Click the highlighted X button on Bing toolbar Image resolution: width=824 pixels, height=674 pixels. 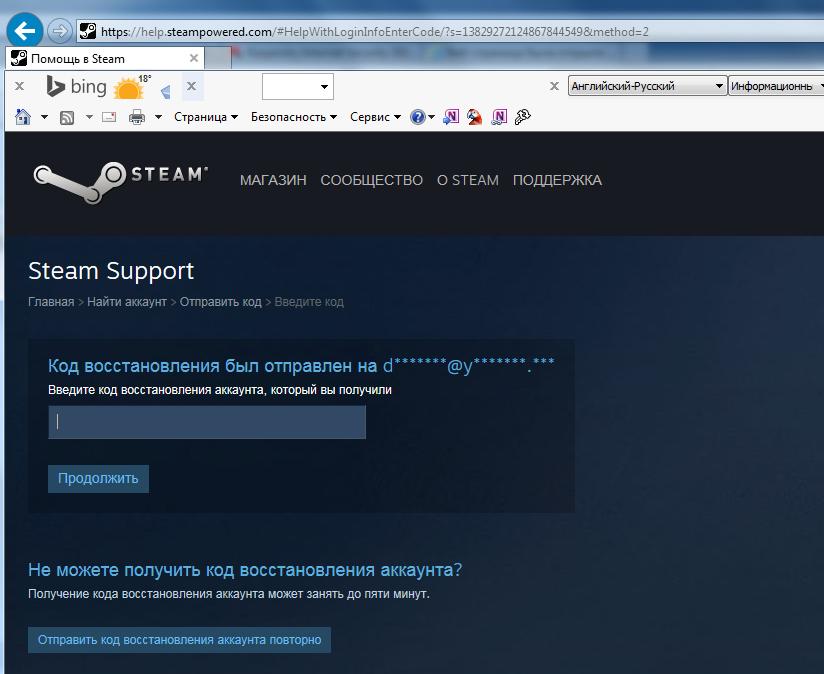pyautogui.click(x=192, y=86)
